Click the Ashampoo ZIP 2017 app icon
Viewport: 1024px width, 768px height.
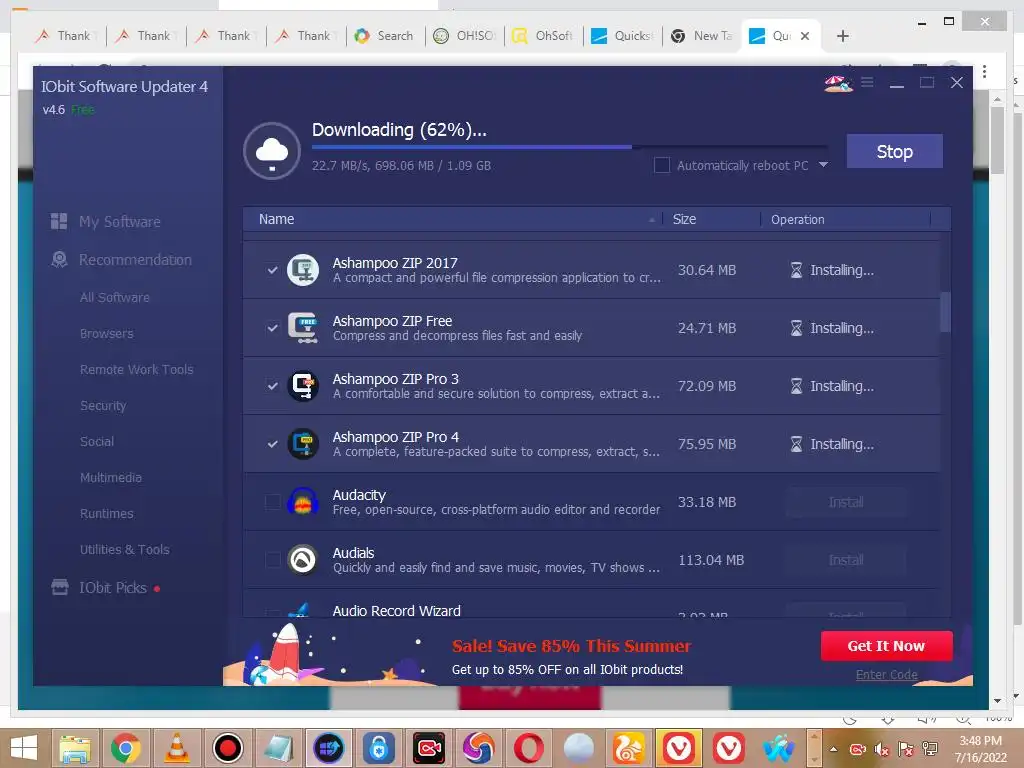point(303,270)
